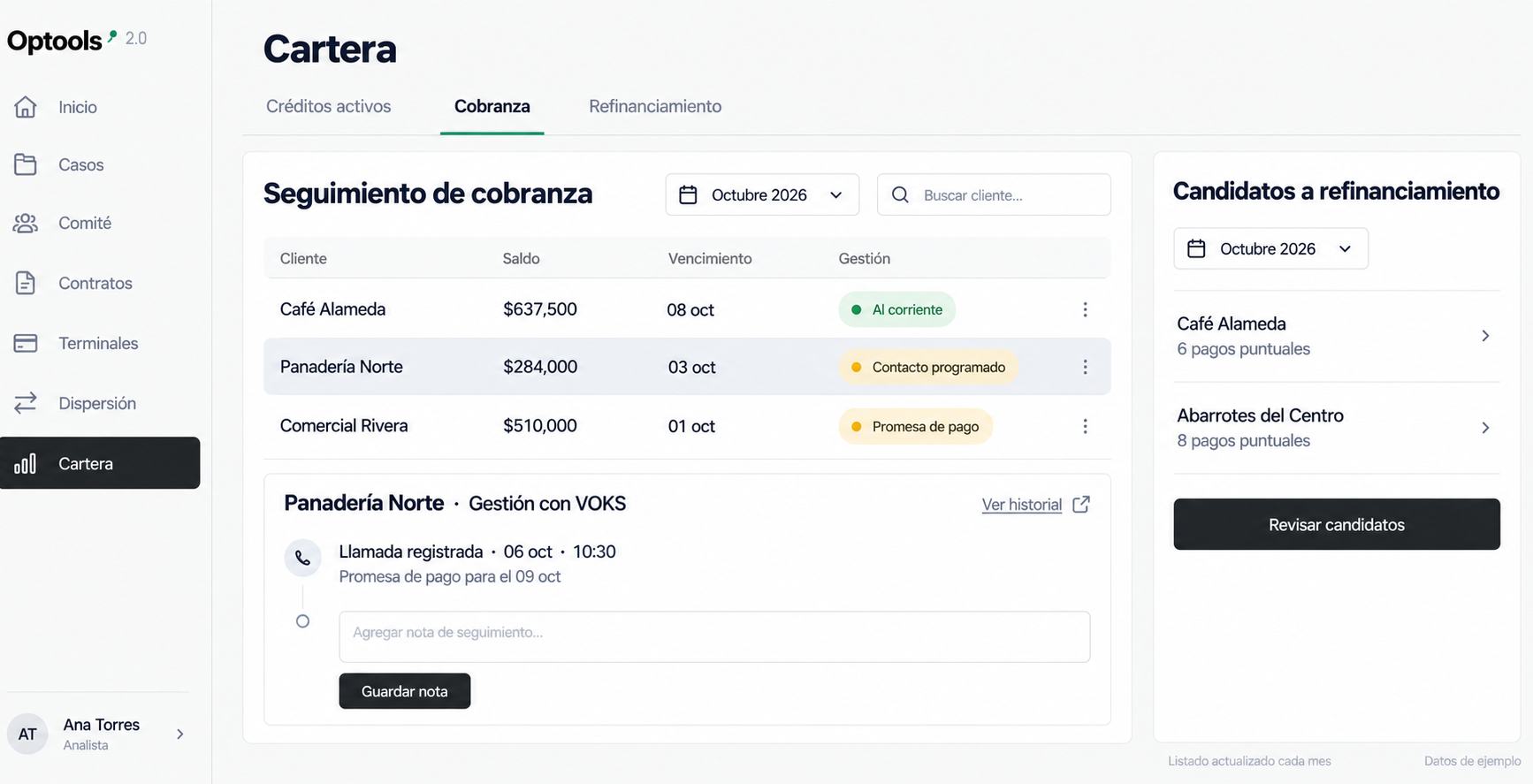
Task: Go to Contratos via document icon
Action: [x=26, y=283]
